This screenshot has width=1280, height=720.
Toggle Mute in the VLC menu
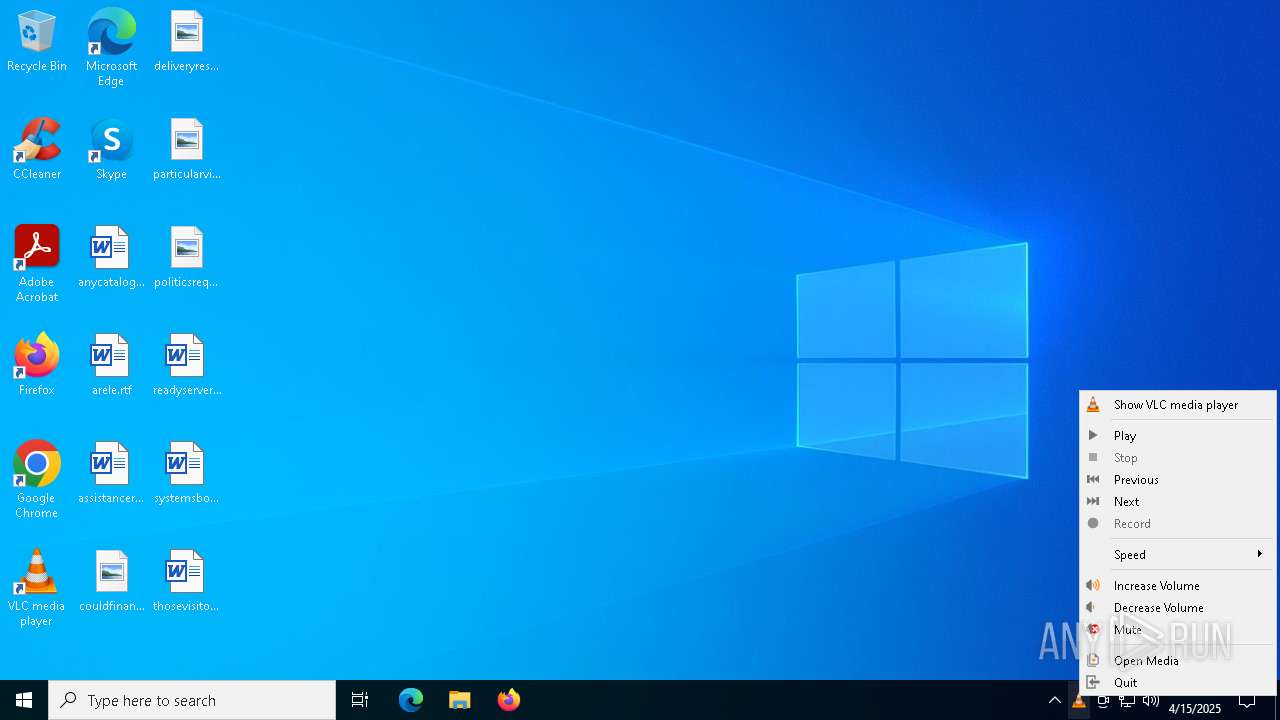[1178, 630]
